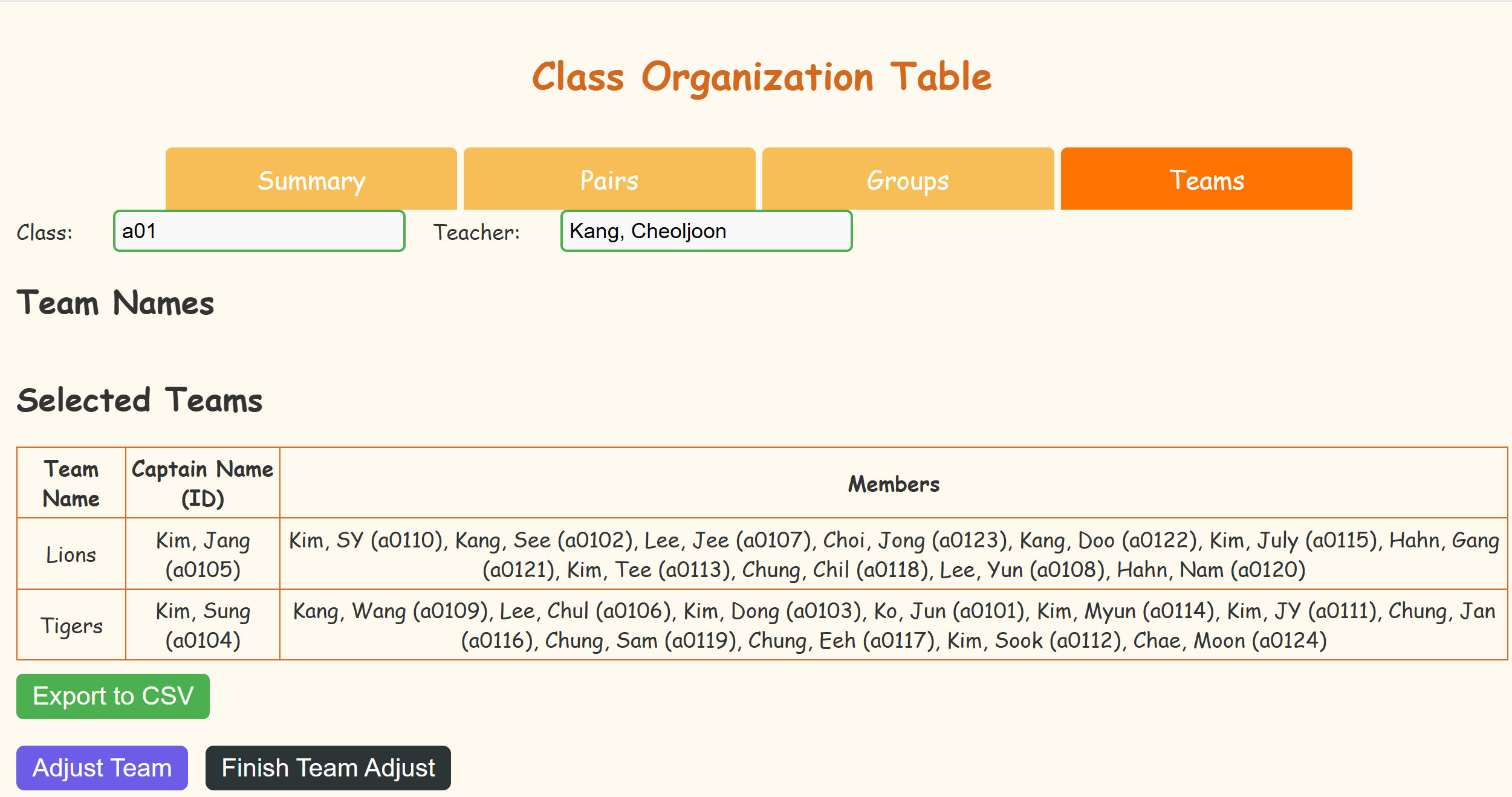Click Tigers captain Kim, Sung cell

coord(203,625)
